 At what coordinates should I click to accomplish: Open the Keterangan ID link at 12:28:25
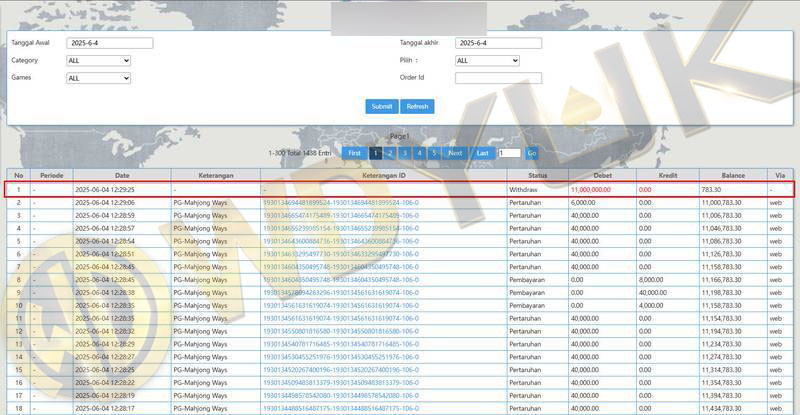click(x=341, y=370)
